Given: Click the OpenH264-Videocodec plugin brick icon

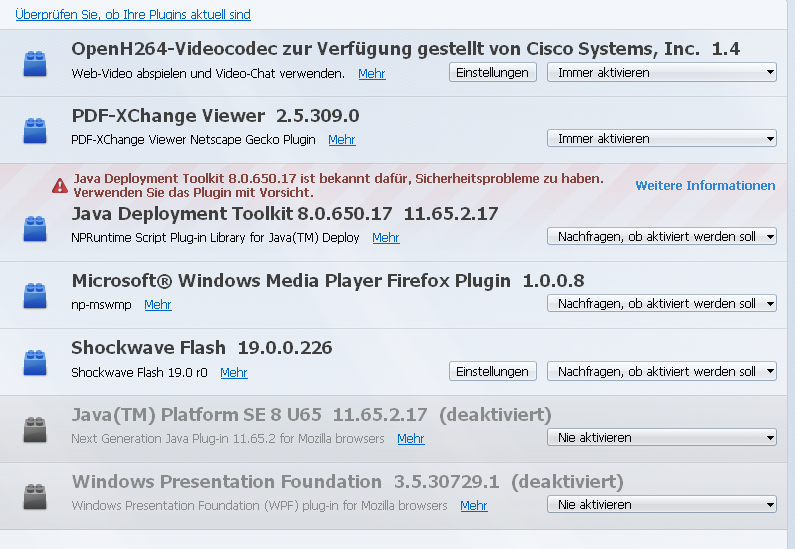Looking at the screenshot, I should (35, 63).
